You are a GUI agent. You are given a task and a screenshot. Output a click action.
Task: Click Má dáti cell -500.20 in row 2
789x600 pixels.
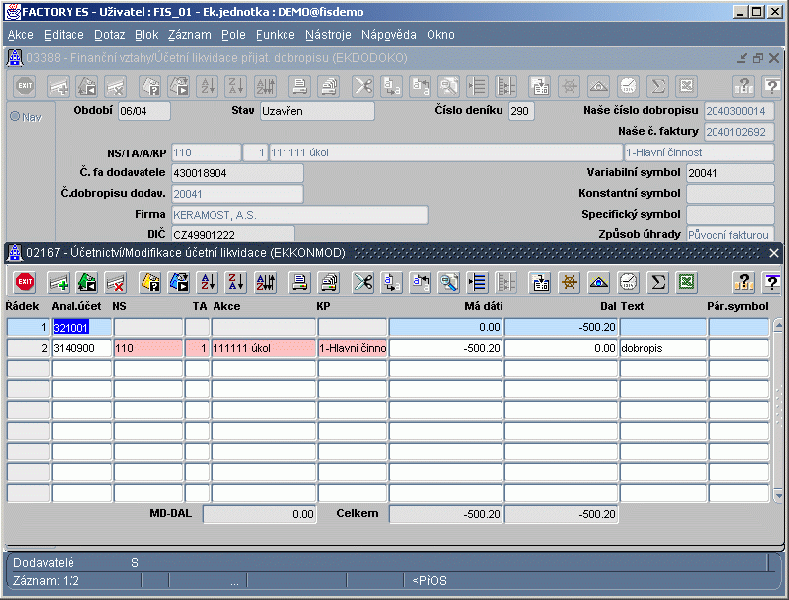[x=446, y=348]
